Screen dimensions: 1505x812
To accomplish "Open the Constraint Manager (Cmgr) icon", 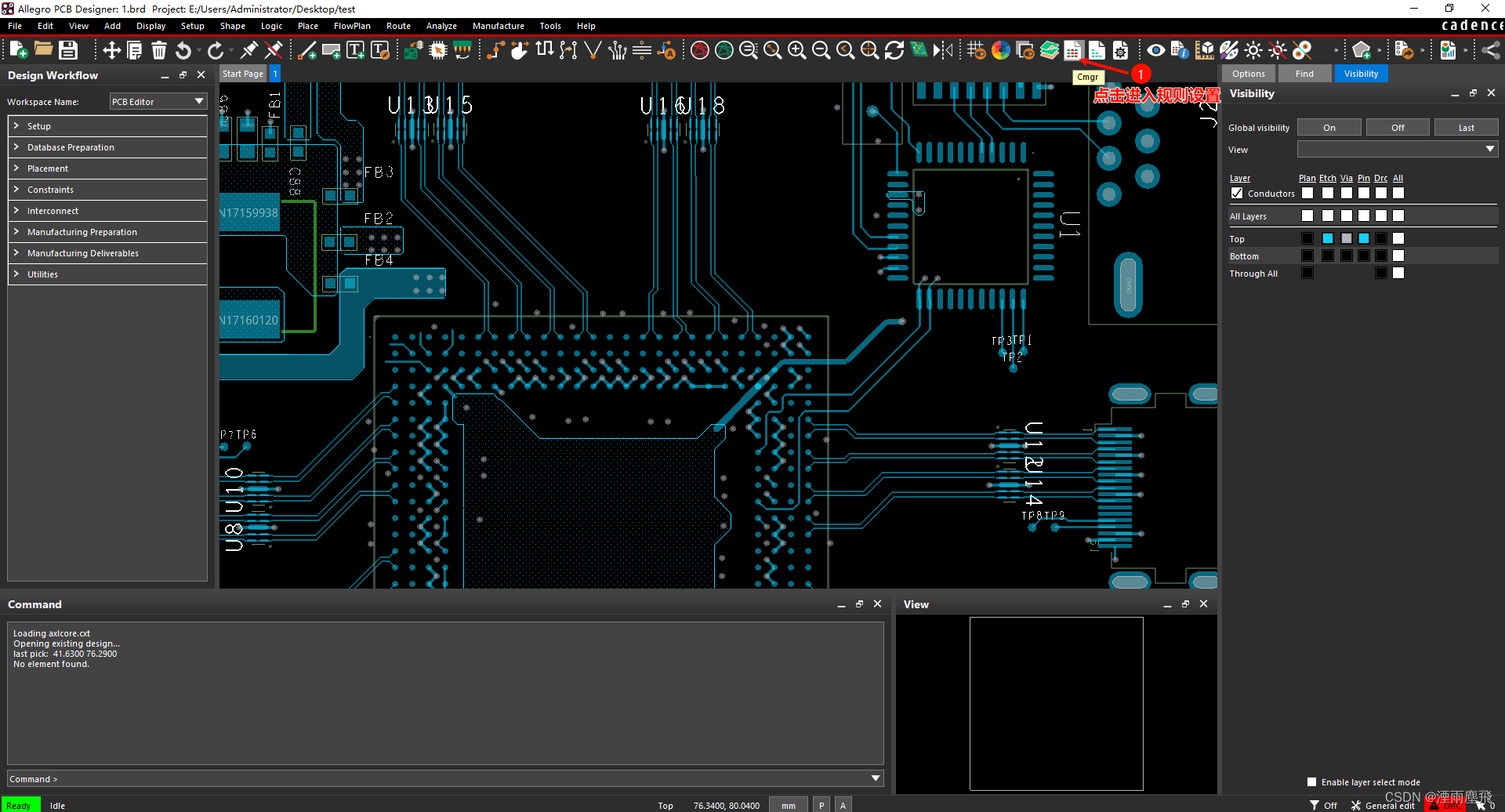I will click(1073, 50).
